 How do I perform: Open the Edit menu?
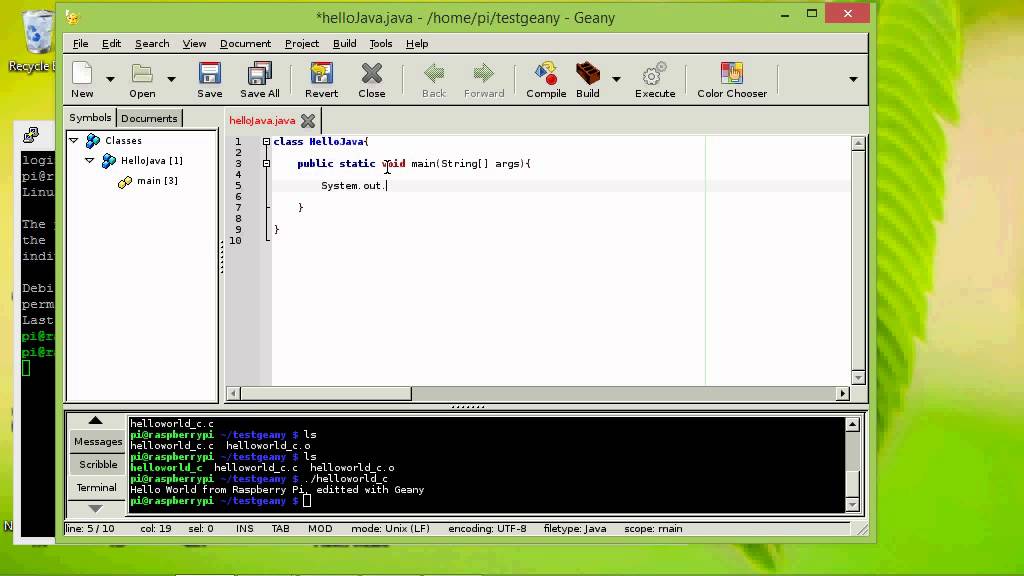[111, 44]
